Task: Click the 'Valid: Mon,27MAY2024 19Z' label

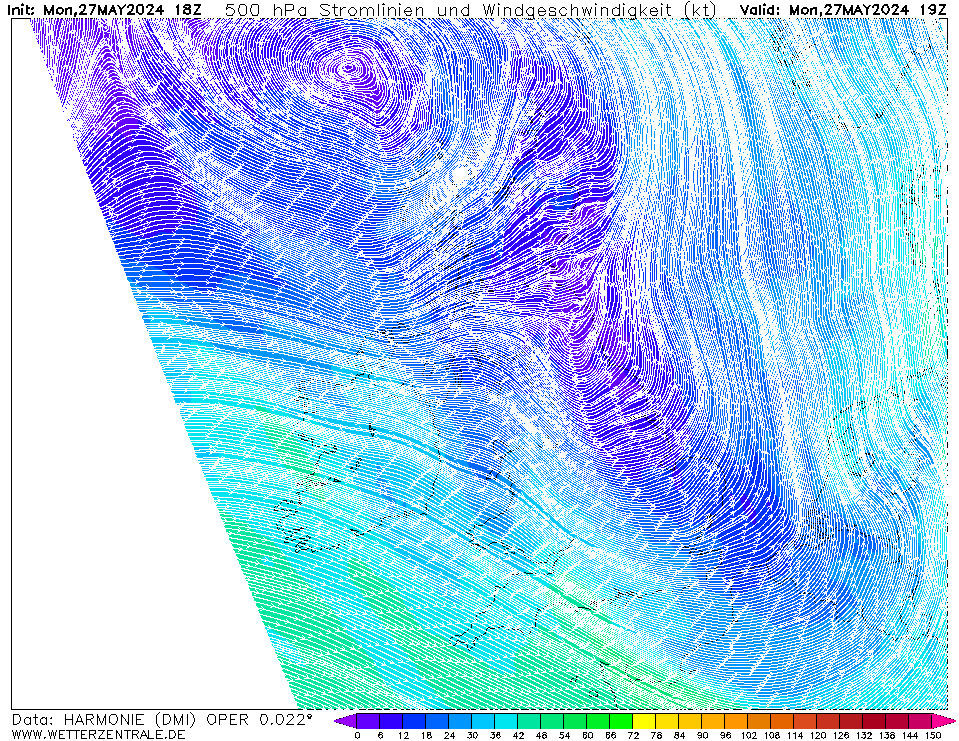Action: [843, 10]
